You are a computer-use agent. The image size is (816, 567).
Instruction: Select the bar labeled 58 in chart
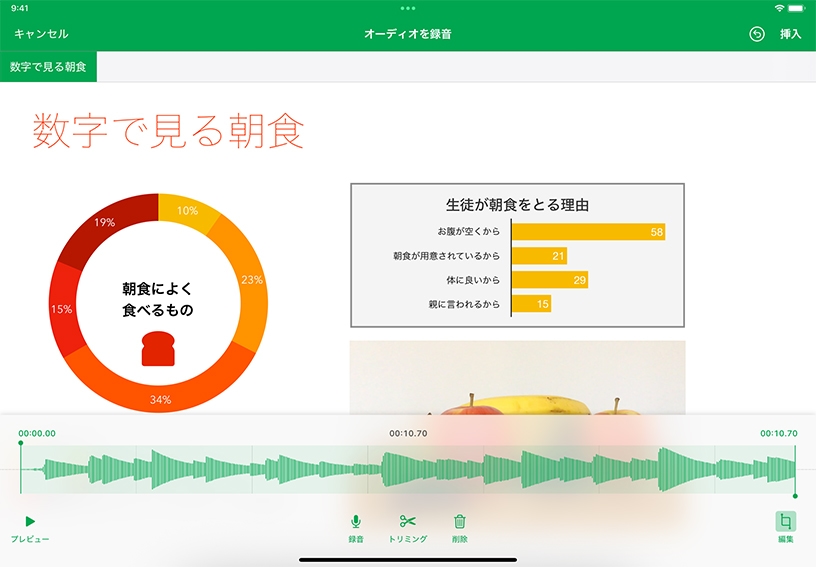(x=588, y=232)
